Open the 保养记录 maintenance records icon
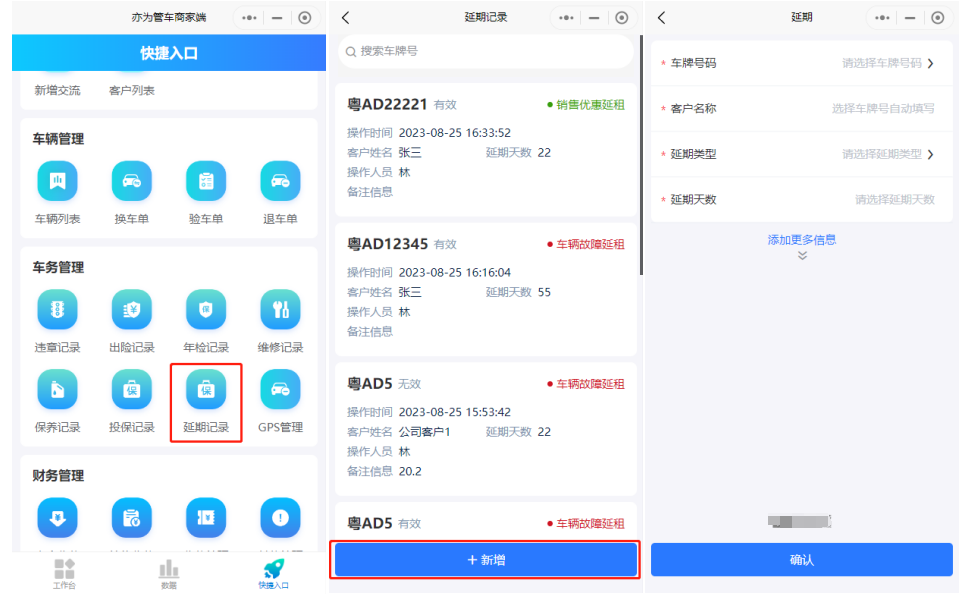The image size is (976, 601). pos(57,390)
